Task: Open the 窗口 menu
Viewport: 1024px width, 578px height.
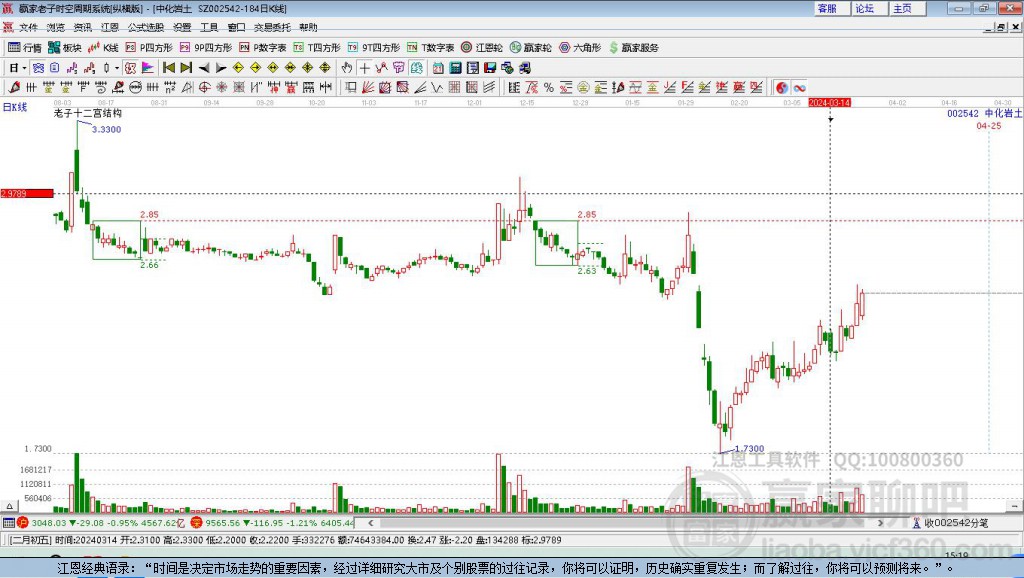Action: coord(236,27)
